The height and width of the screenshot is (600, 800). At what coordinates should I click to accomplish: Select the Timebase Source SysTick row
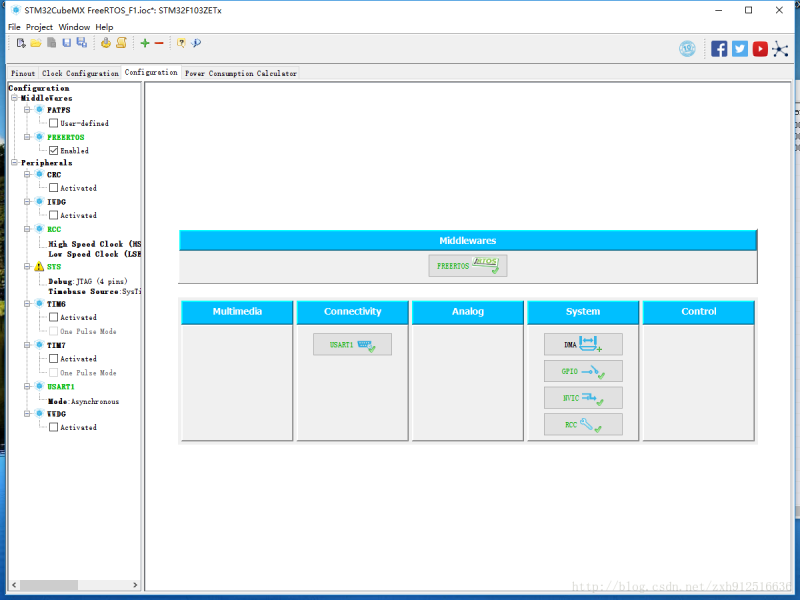point(94,291)
